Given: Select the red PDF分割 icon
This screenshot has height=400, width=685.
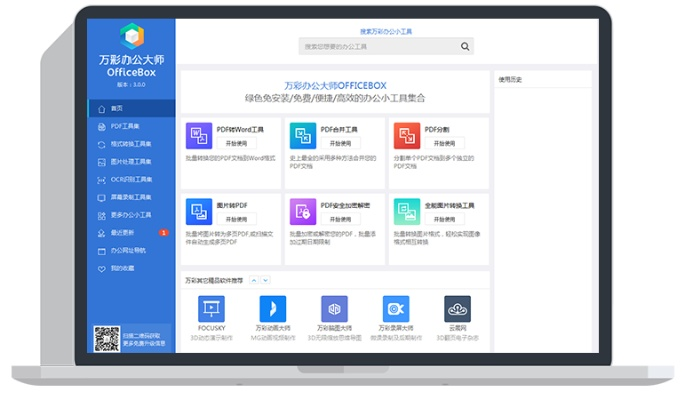Looking at the screenshot, I should tap(406, 135).
